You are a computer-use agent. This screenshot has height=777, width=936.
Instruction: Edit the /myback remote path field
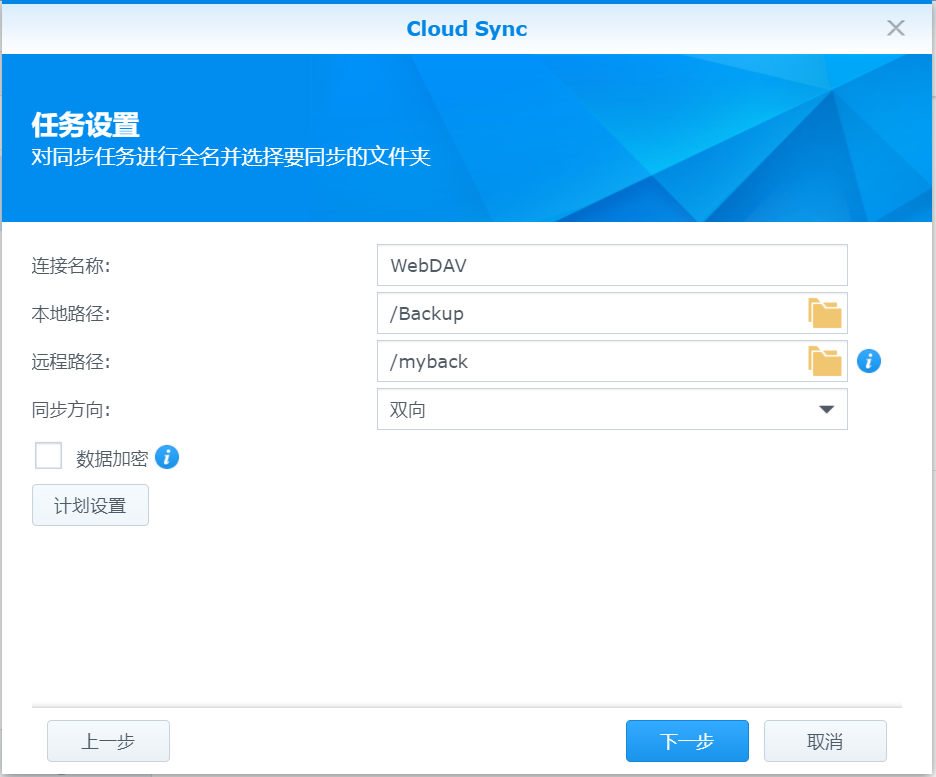(590, 362)
